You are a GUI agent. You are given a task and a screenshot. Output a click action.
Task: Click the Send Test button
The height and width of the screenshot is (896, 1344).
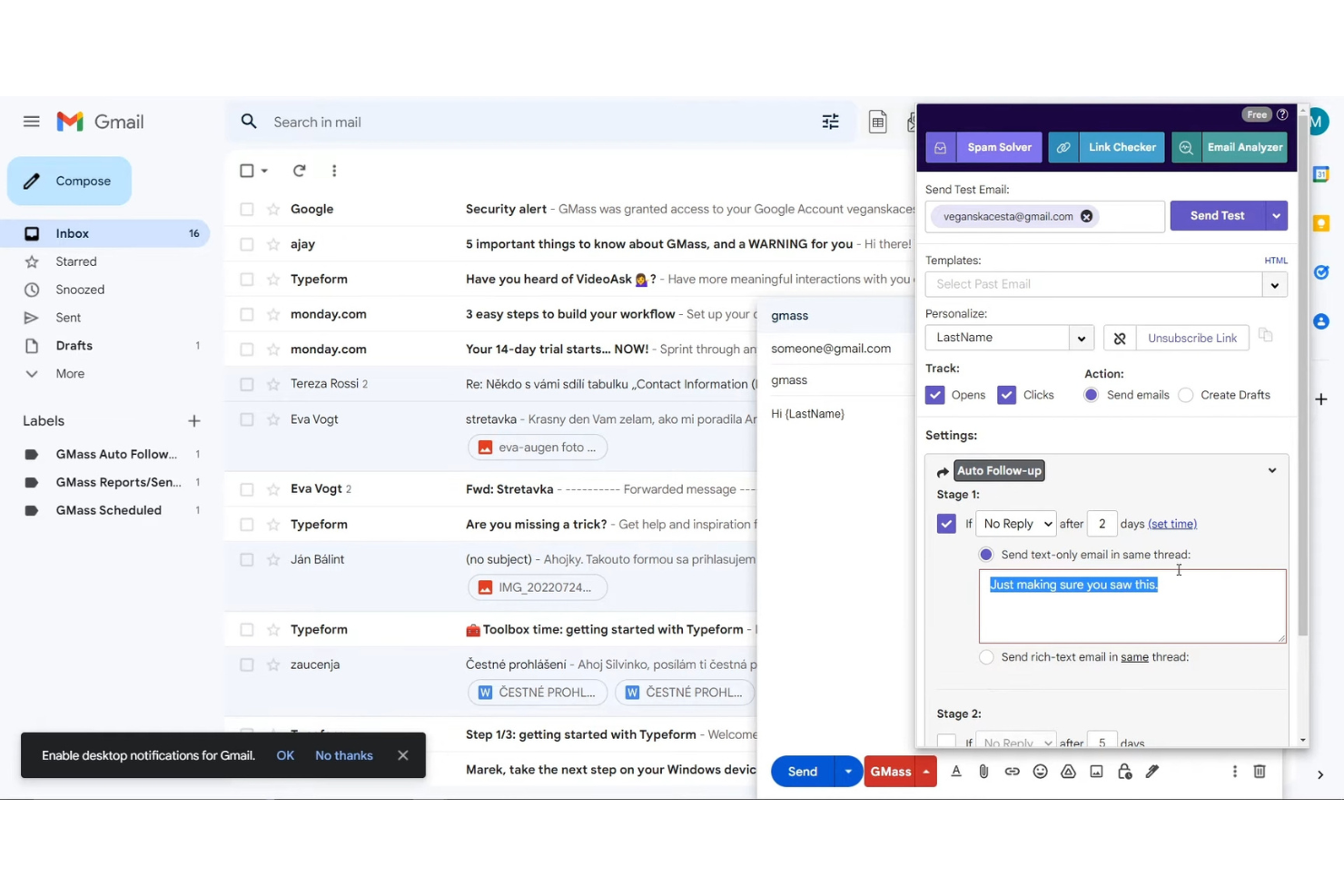tap(1217, 216)
